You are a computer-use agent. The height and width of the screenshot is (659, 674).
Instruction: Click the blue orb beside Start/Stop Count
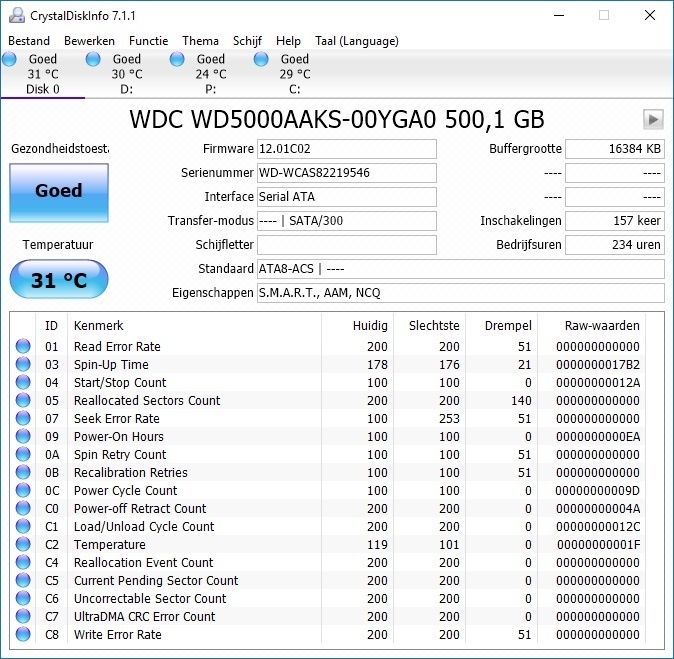point(23,382)
